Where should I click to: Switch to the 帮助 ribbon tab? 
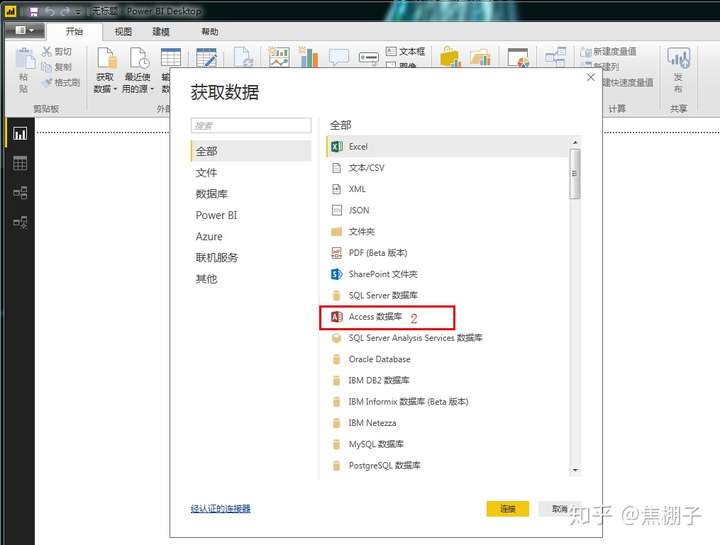point(209,31)
